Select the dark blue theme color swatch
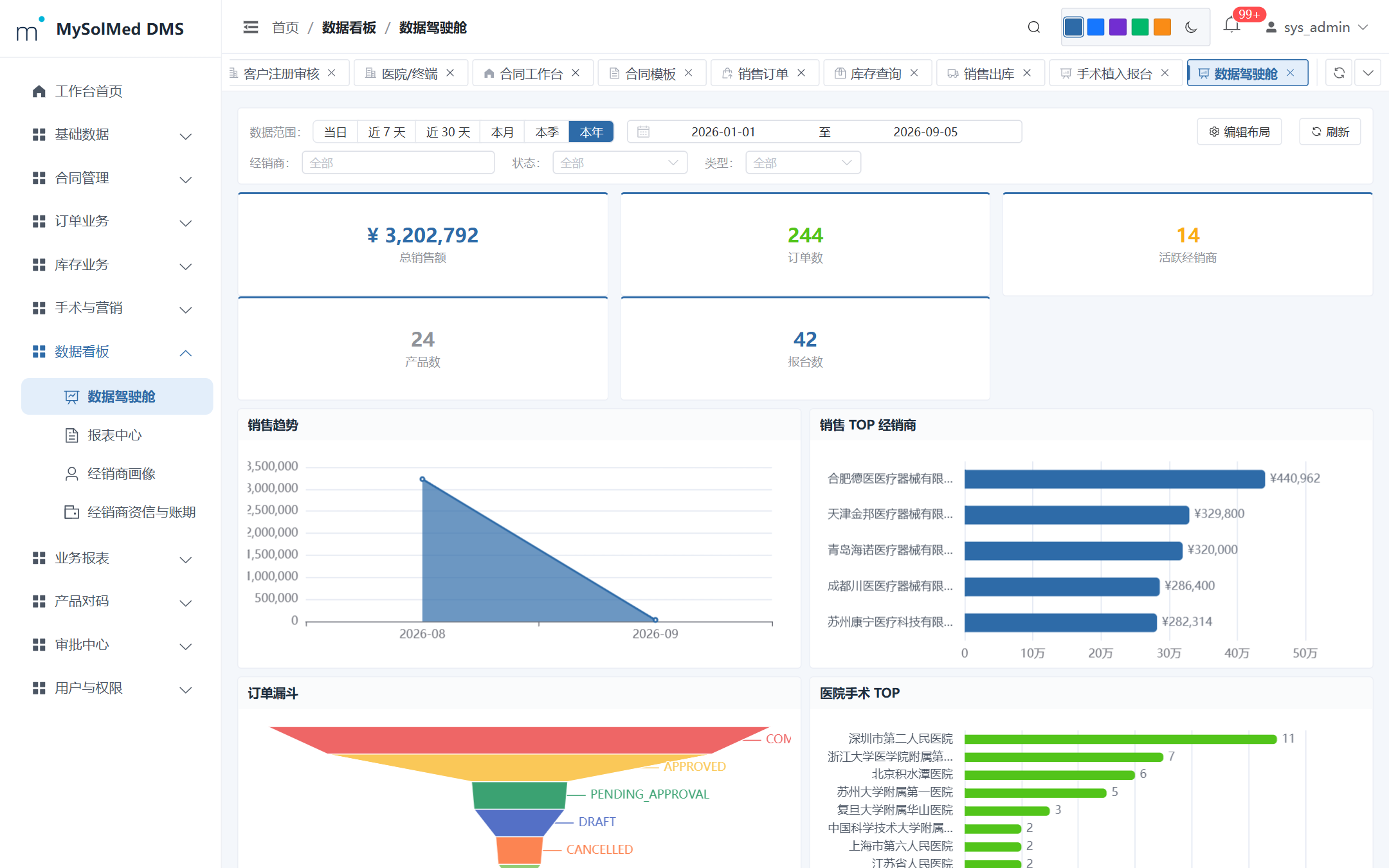Viewport: 1389px width, 868px height. click(1073, 27)
